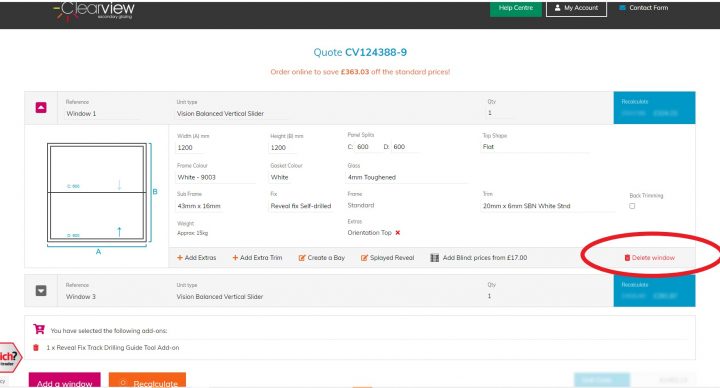
Task: Click the edit icon beside Create a Bay
Action: point(302,258)
